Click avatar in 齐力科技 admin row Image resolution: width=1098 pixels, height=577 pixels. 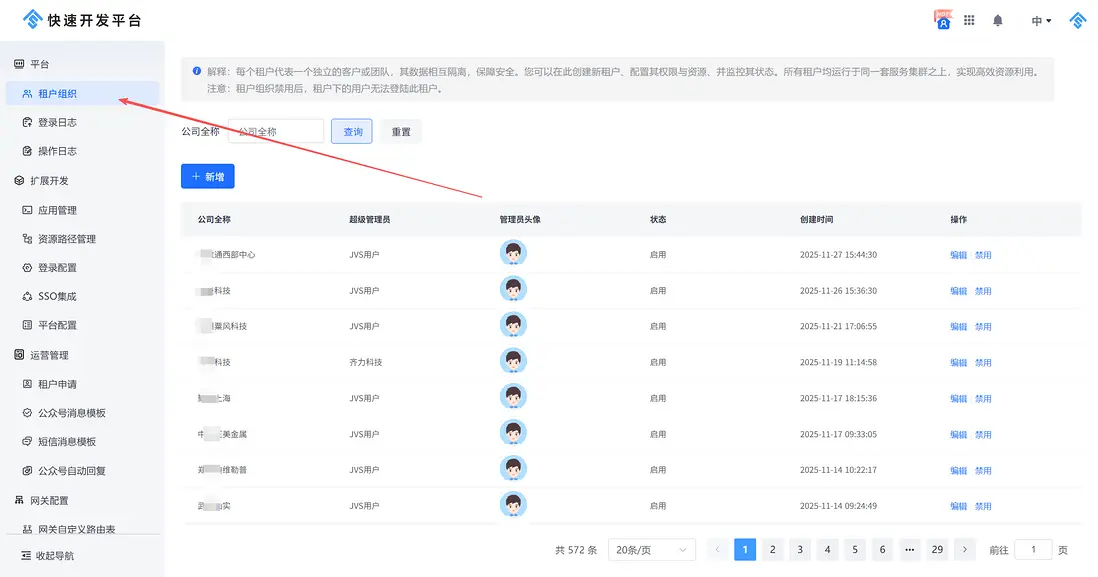pyautogui.click(x=513, y=361)
